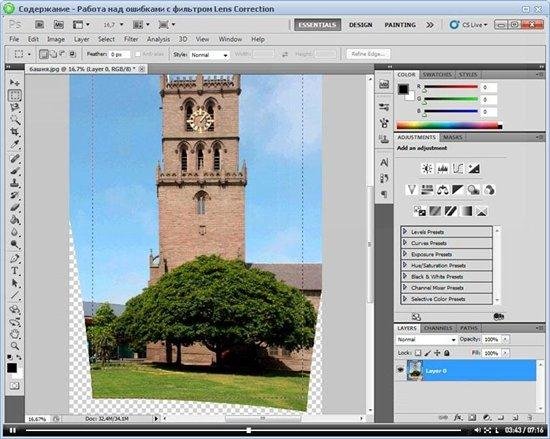
Task: Click the Refine Edge button
Action: 368,54
